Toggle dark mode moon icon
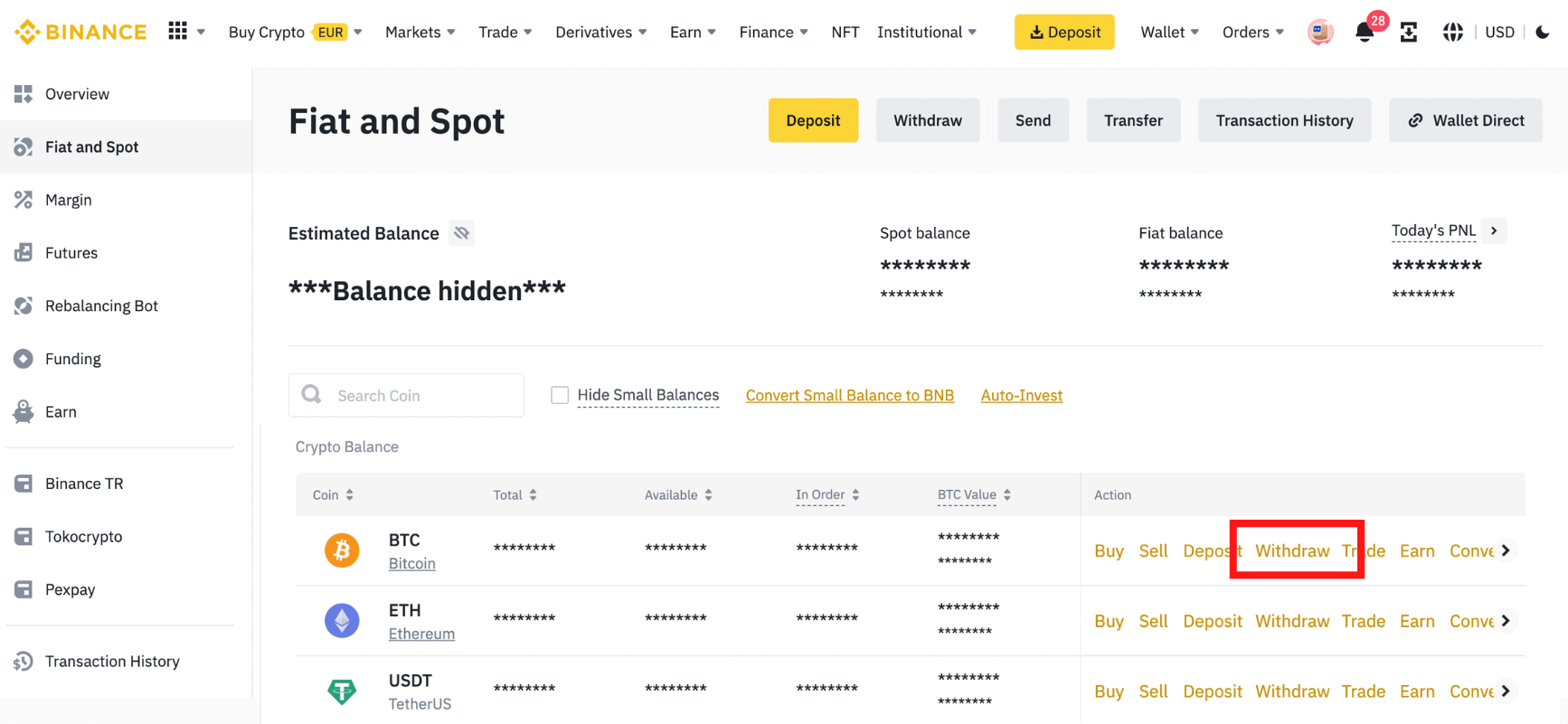1568x724 pixels. (1543, 33)
